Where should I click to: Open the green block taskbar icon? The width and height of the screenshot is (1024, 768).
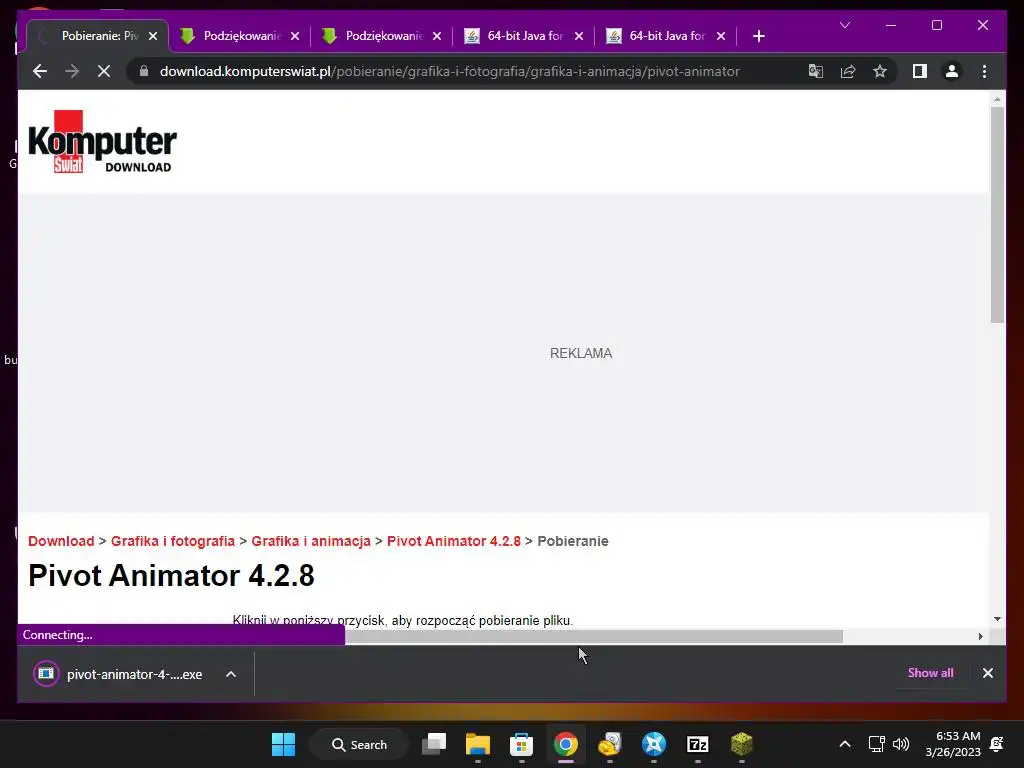(741, 744)
